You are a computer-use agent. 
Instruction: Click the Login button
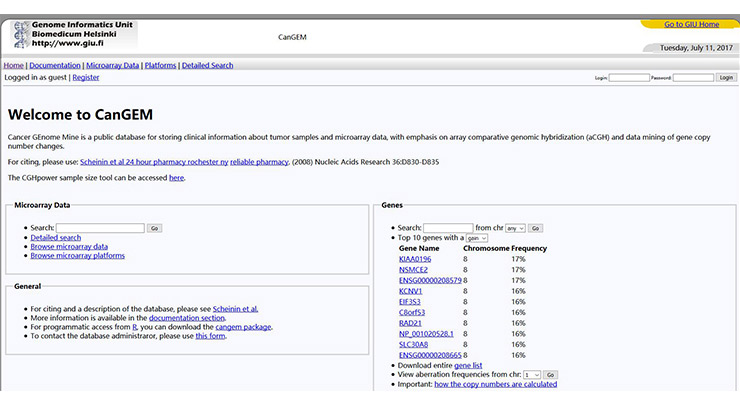(726, 77)
